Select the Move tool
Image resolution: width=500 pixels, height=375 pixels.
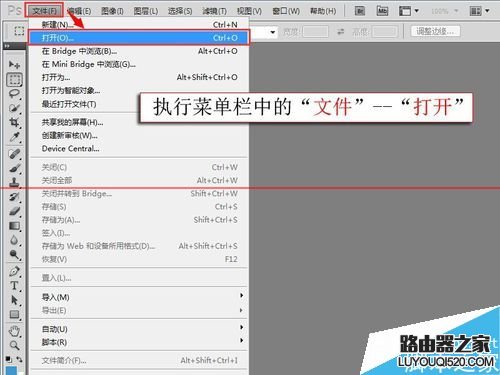point(14,64)
